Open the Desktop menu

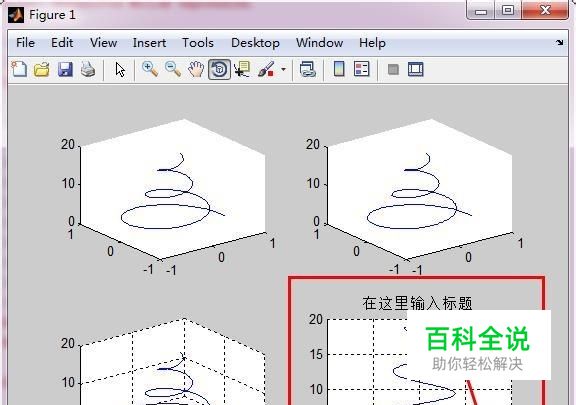click(x=255, y=43)
